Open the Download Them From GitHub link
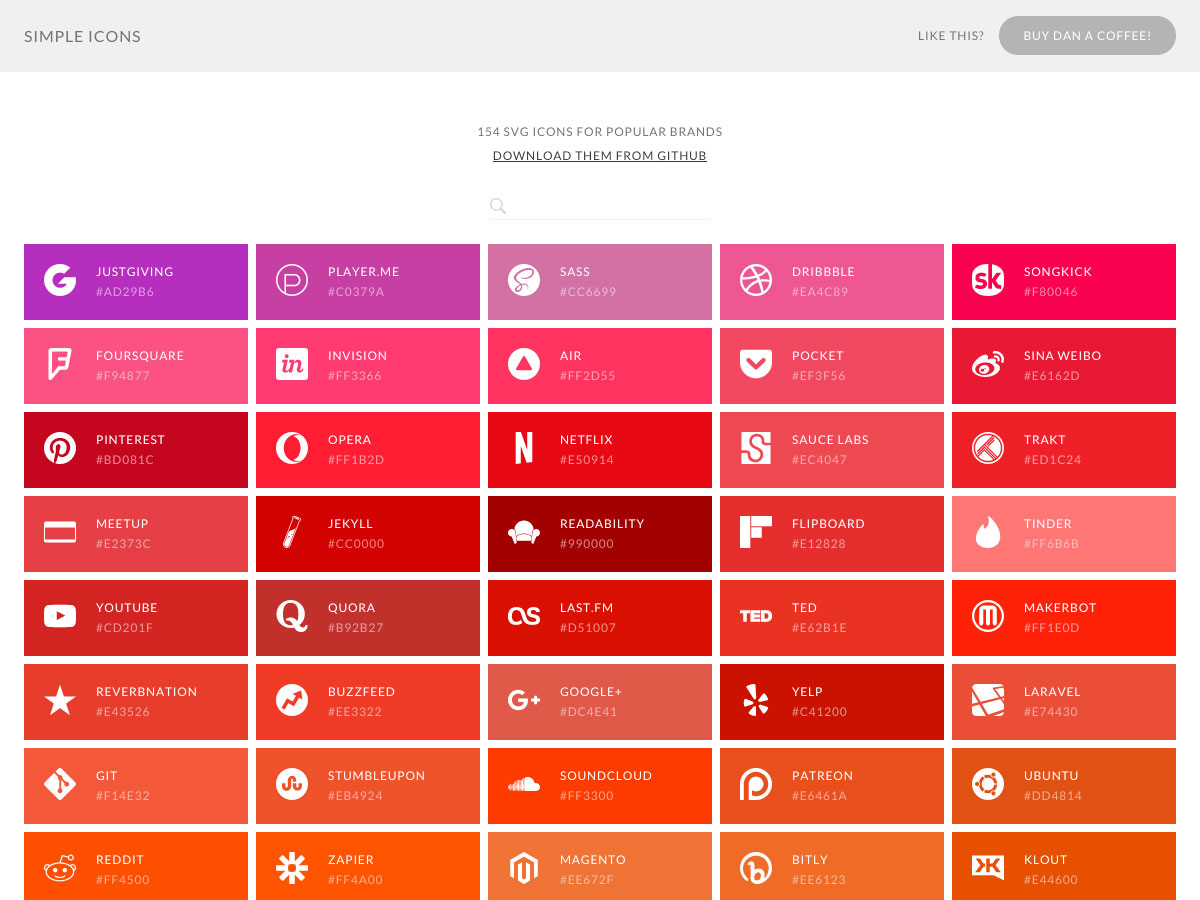Image resolution: width=1200 pixels, height=900 pixels. click(x=600, y=156)
